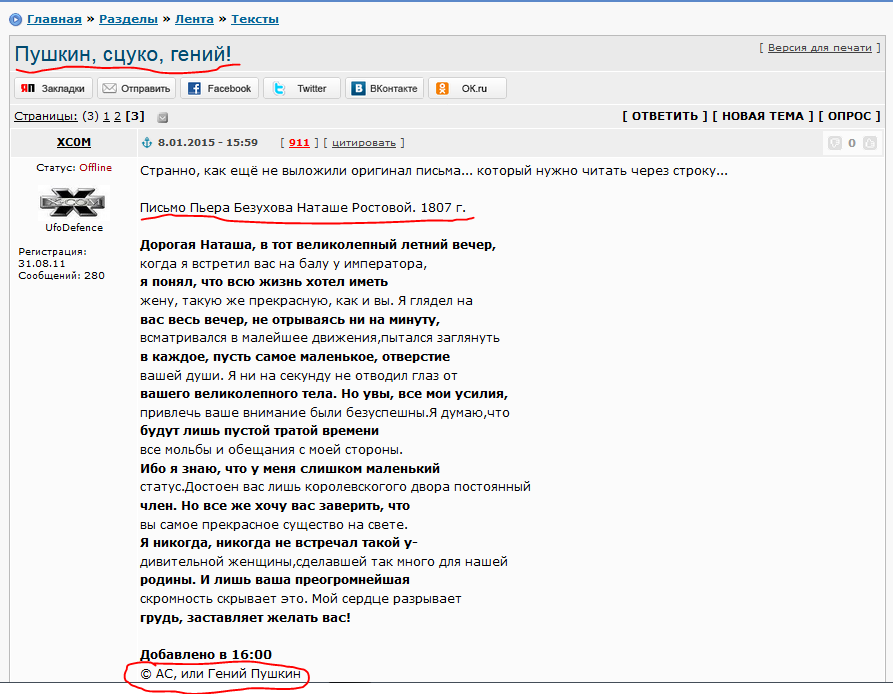The height and width of the screenshot is (694, 893).
Task: Click the line когда я встретил вас на балу
Action: (284, 264)
